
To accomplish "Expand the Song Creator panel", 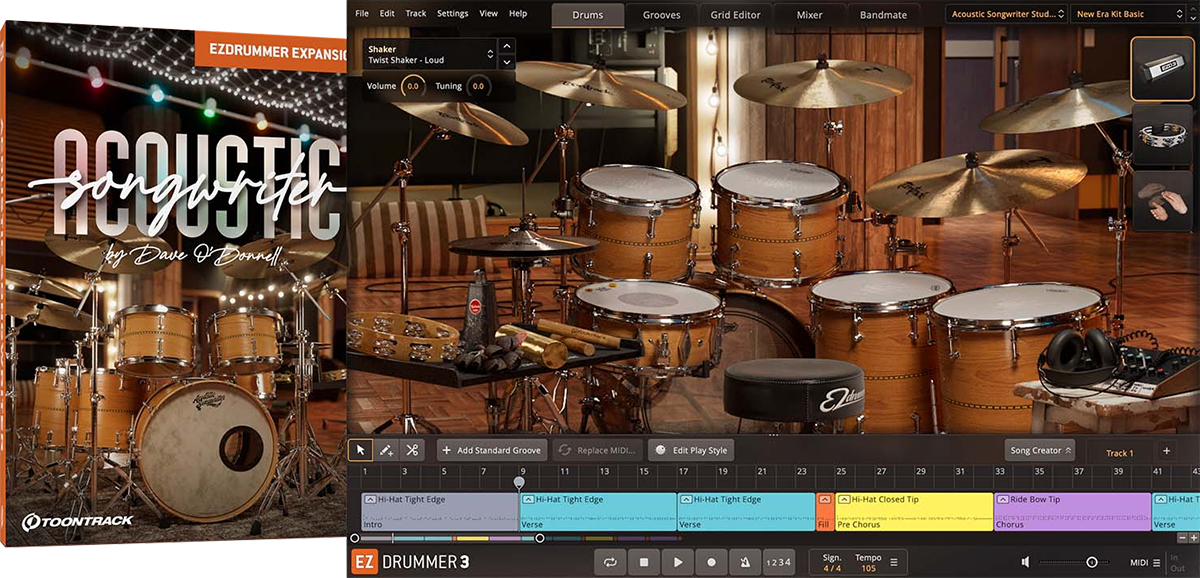I will click(x=1040, y=451).
